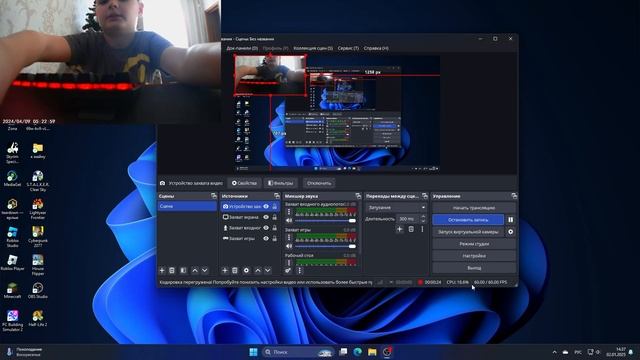Image resolution: width=640 pixels, height=360 pixels.
Task: Undock the Scenes panel
Action: click(x=213, y=196)
